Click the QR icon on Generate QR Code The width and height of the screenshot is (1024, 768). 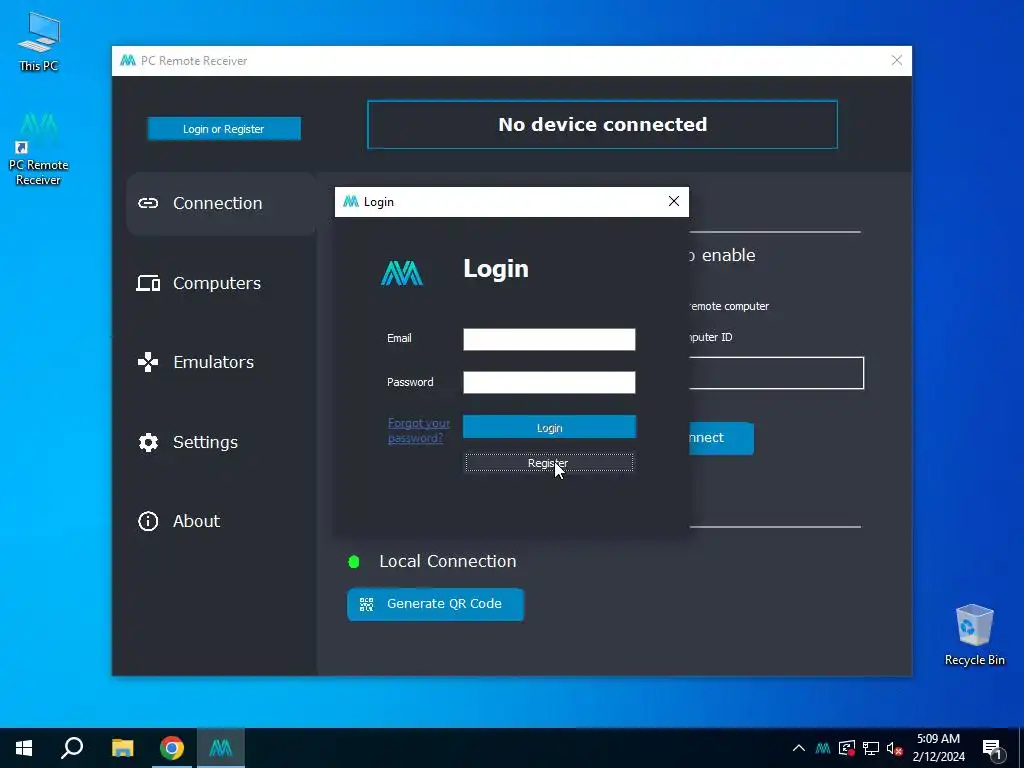click(x=366, y=604)
